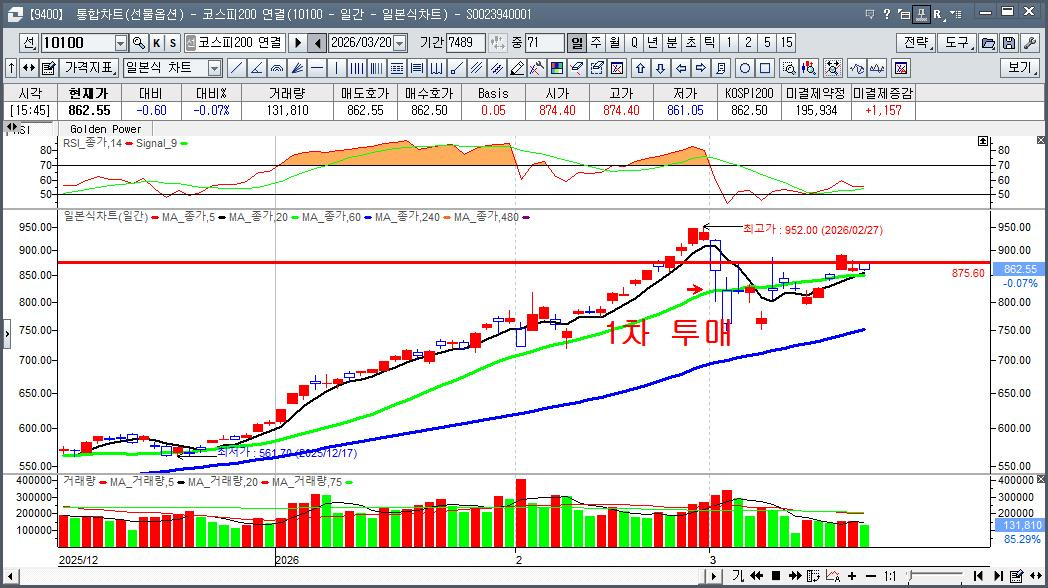
Task: Click the candle magnifier icon
Action: pyautogui.click(x=809, y=67)
